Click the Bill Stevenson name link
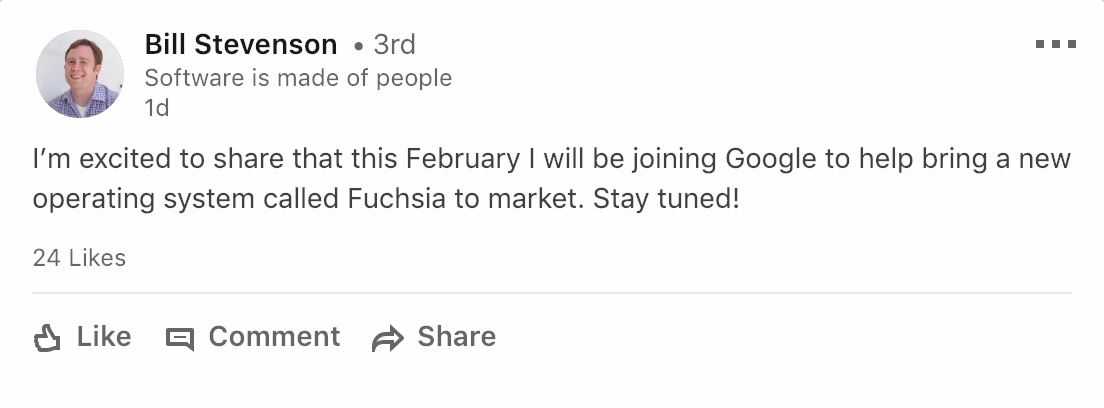The height and width of the screenshot is (408, 1104). 241,45
